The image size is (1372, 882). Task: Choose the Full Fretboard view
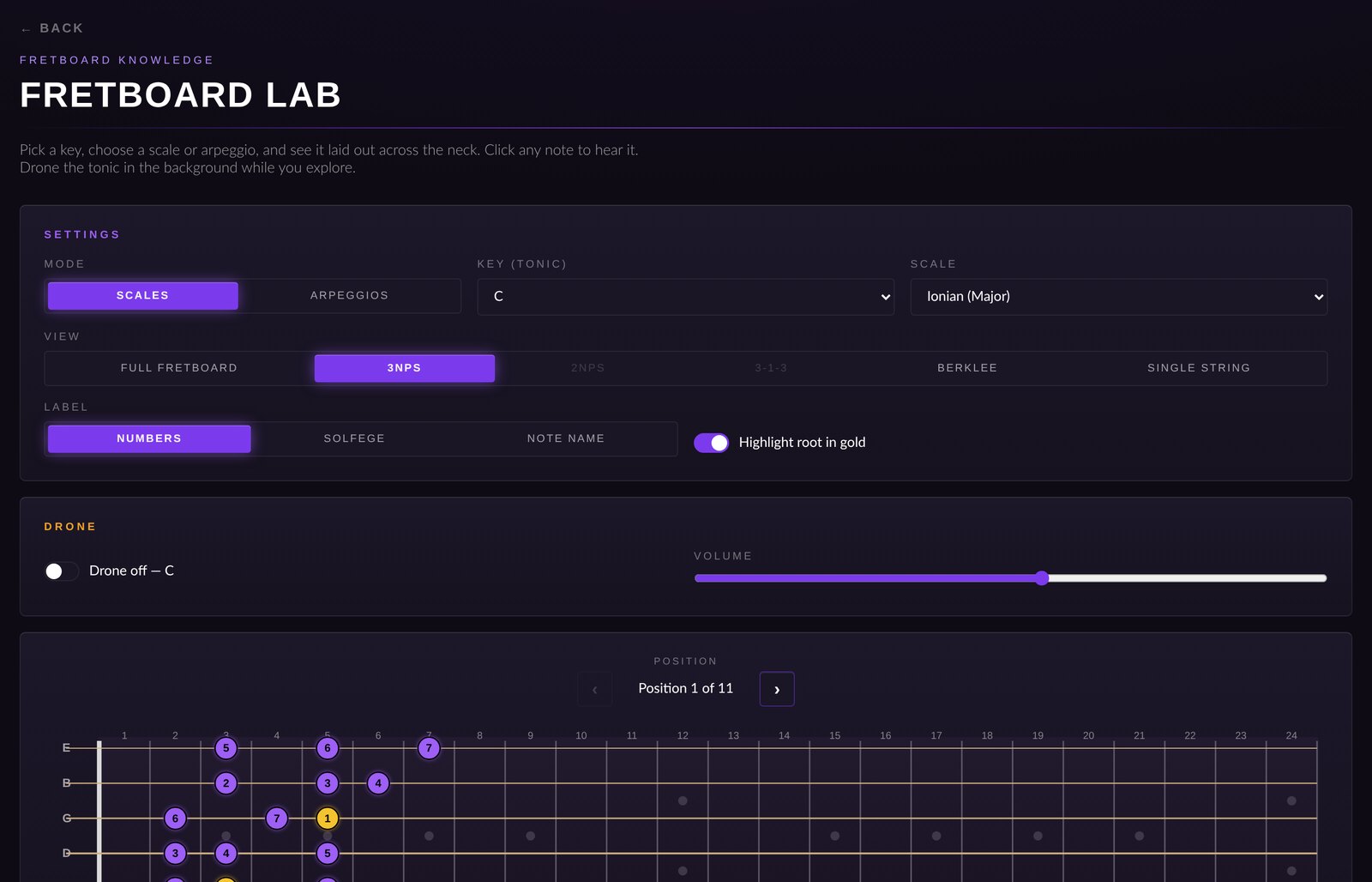click(x=179, y=368)
